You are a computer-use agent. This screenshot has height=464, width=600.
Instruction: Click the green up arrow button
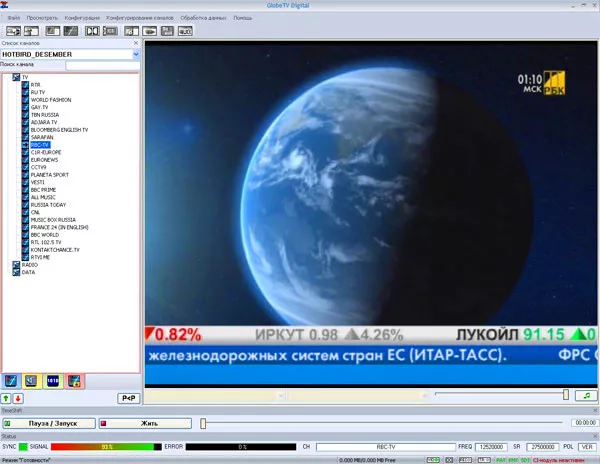pyautogui.click(x=6, y=398)
